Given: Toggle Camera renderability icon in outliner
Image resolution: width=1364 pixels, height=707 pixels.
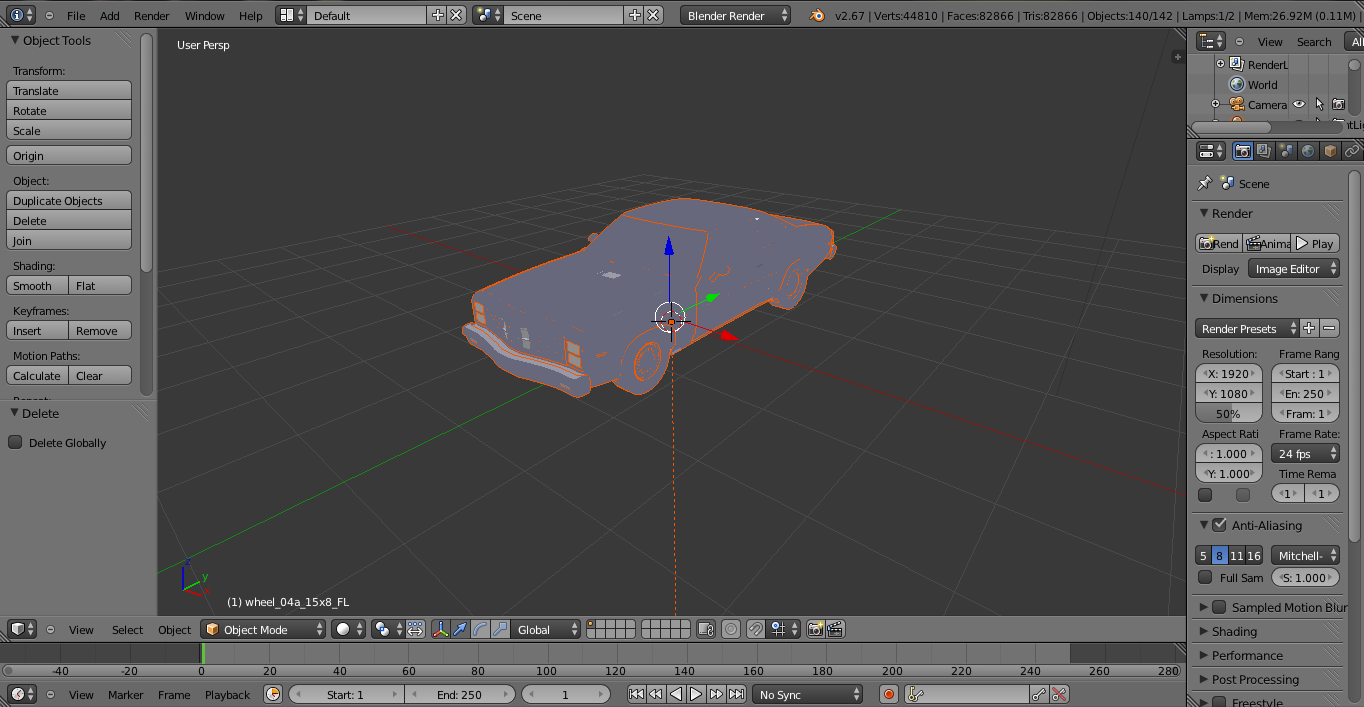Looking at the screenshot, I should 1338,104.
